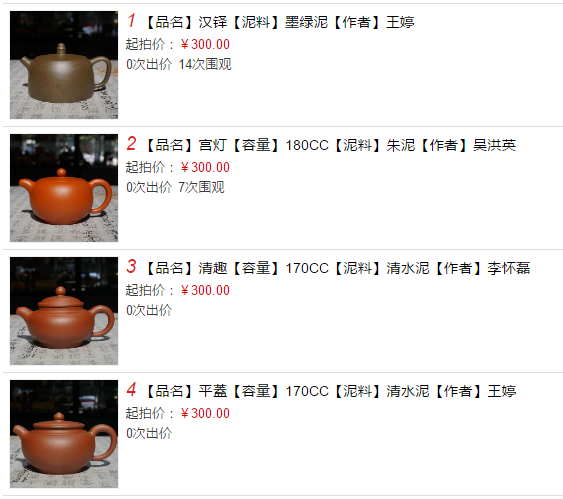Viewport: 563px width, 499px height.
Task: Open listing title 平盖 170CC 清水泥 王婷
Action: click(330, 391)
